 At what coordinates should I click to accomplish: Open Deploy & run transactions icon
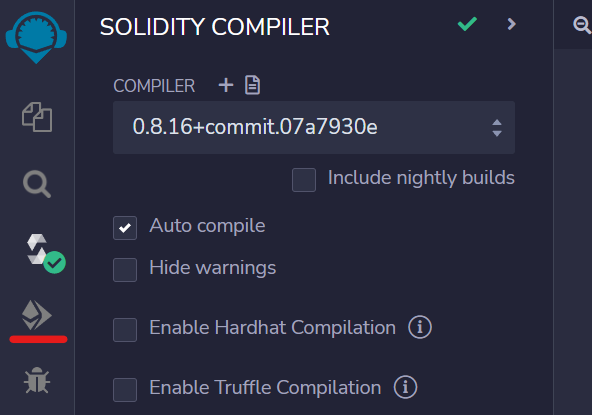(37, 315)
